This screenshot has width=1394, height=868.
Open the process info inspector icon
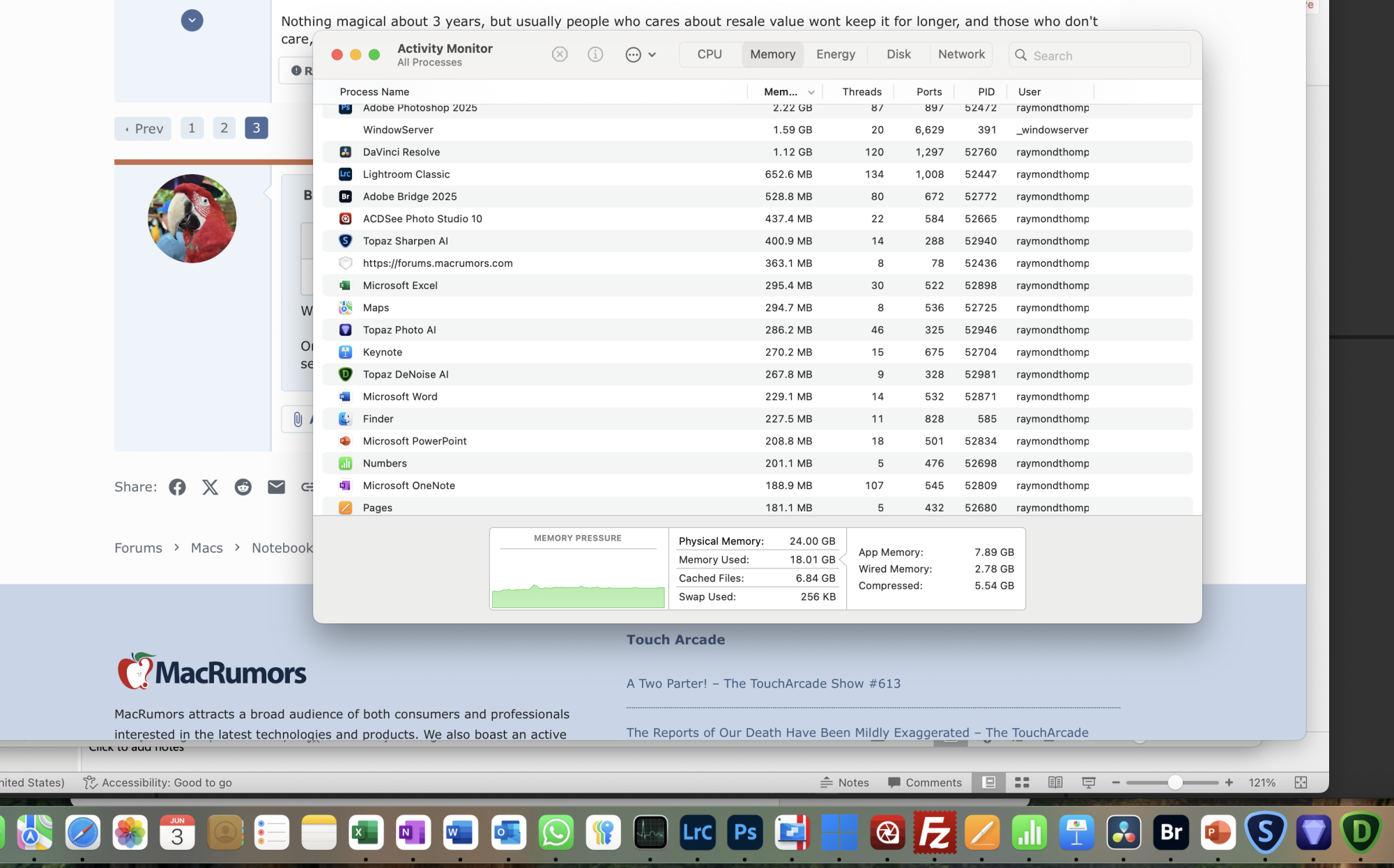coord(595,54)
